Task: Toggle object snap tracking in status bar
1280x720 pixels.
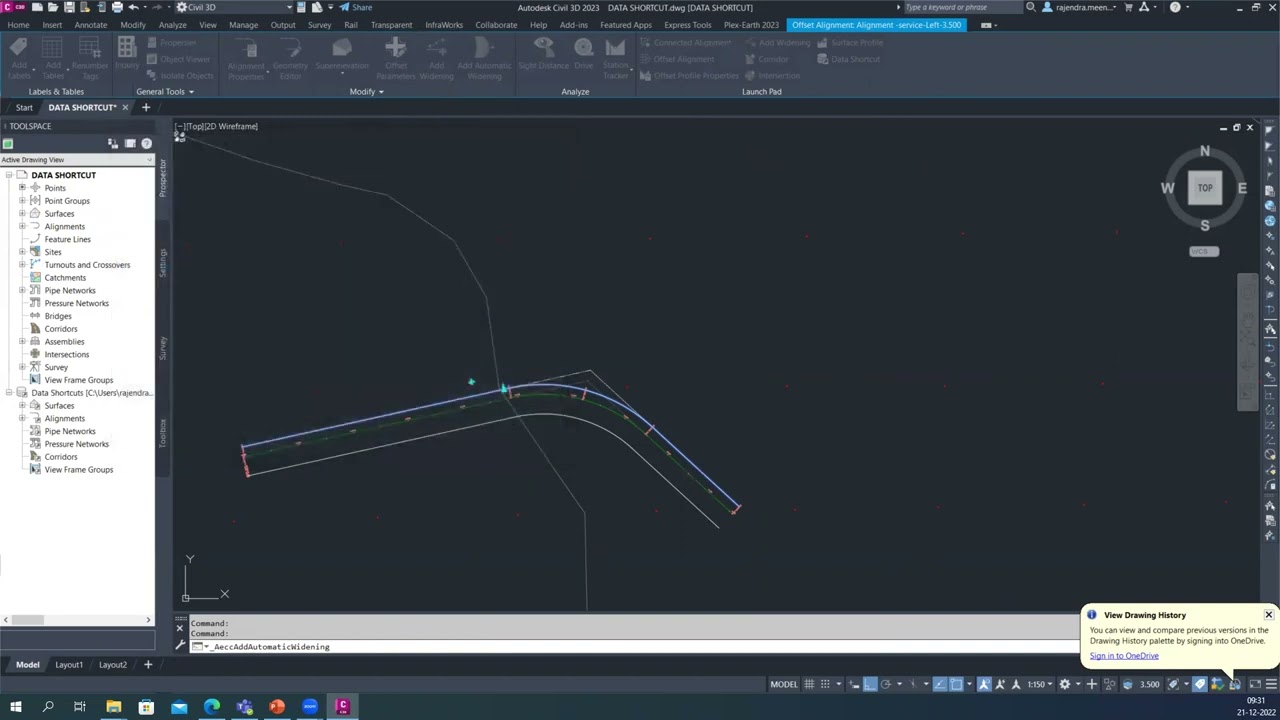Action: 940,684
